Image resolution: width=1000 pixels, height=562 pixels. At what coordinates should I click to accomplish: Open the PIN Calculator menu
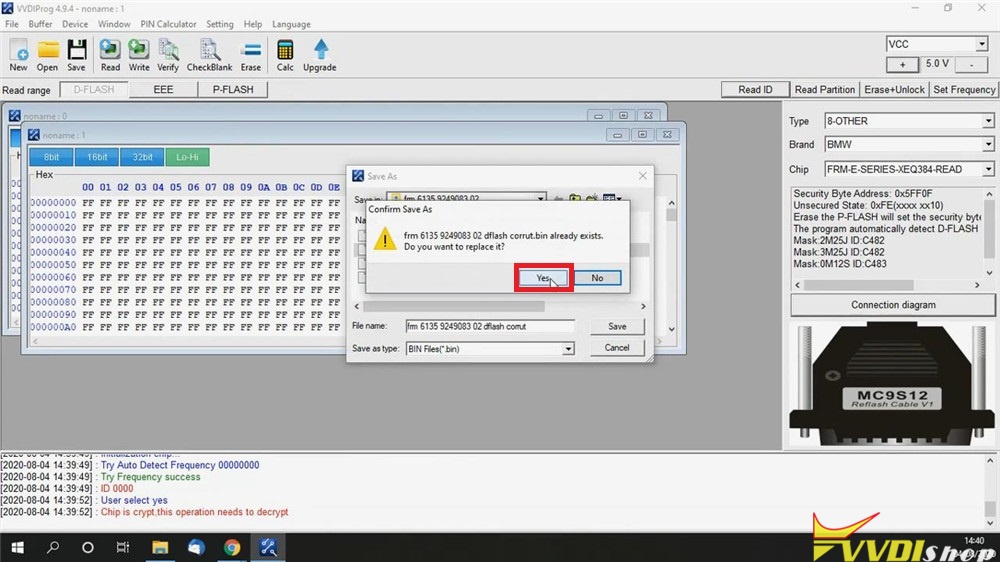pos(168,24)
